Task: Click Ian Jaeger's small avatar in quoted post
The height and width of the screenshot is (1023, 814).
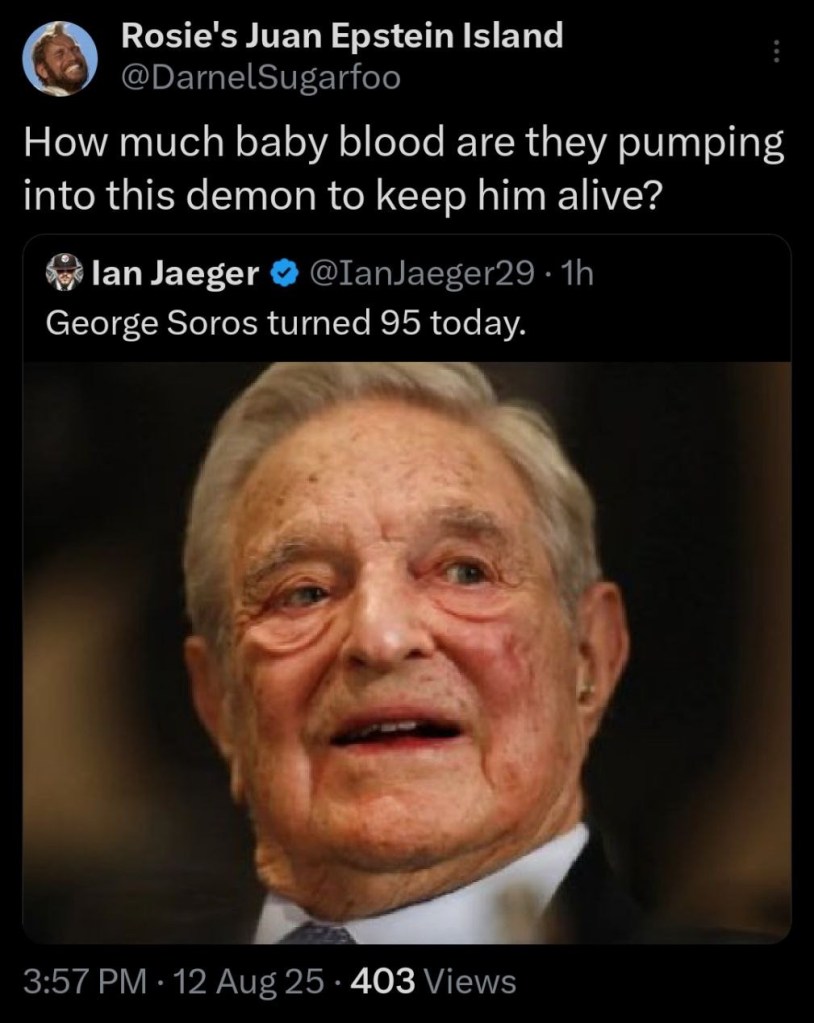Action: click(64, 273)
